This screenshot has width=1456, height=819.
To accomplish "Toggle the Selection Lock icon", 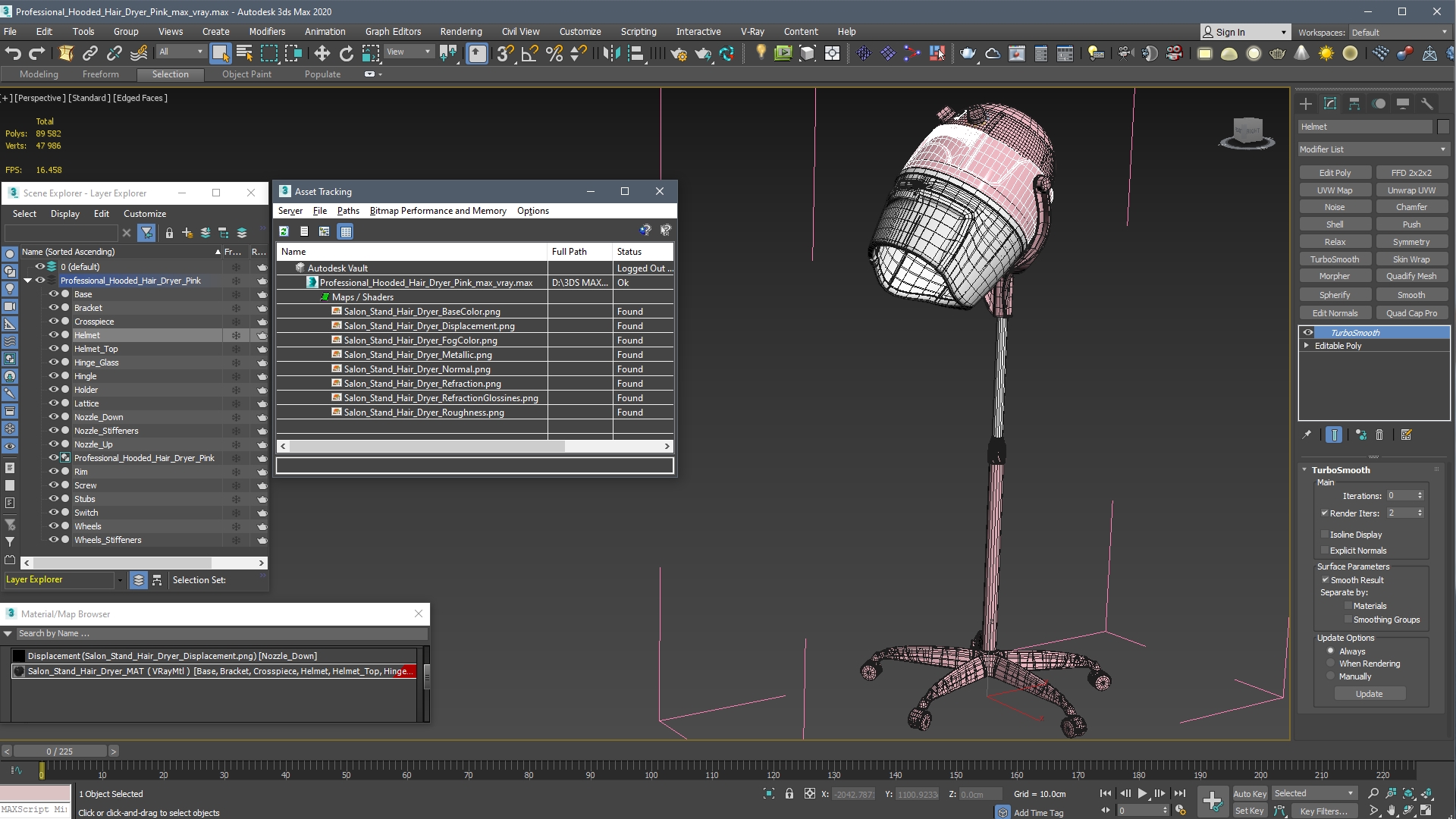I will pyautogui.click(x=789, y=793).
